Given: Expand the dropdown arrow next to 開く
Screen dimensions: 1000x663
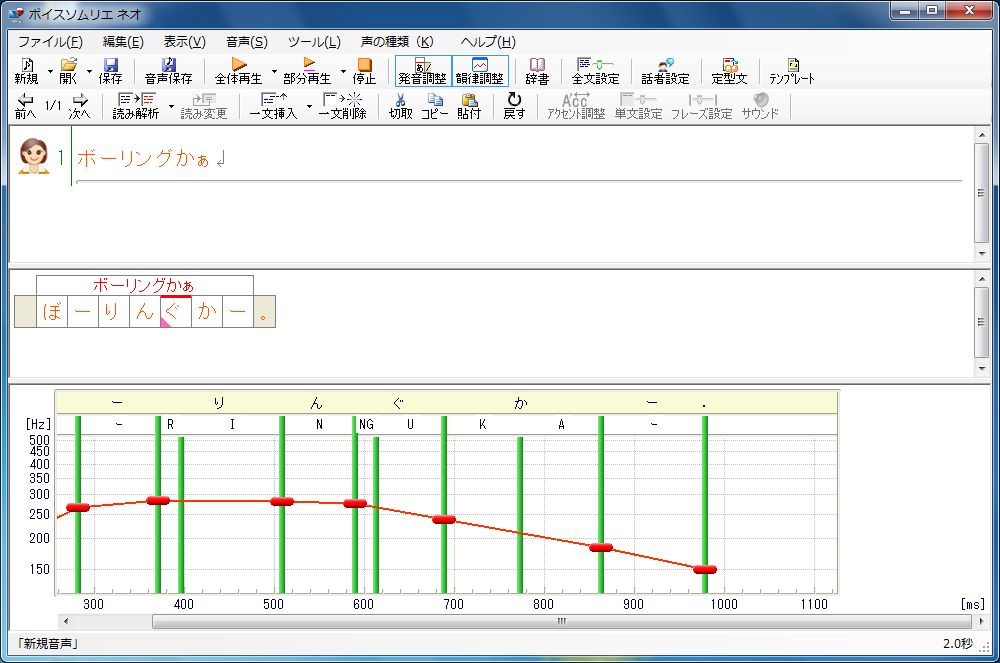Looking at the screenshot, I should (x=89, y=71).
